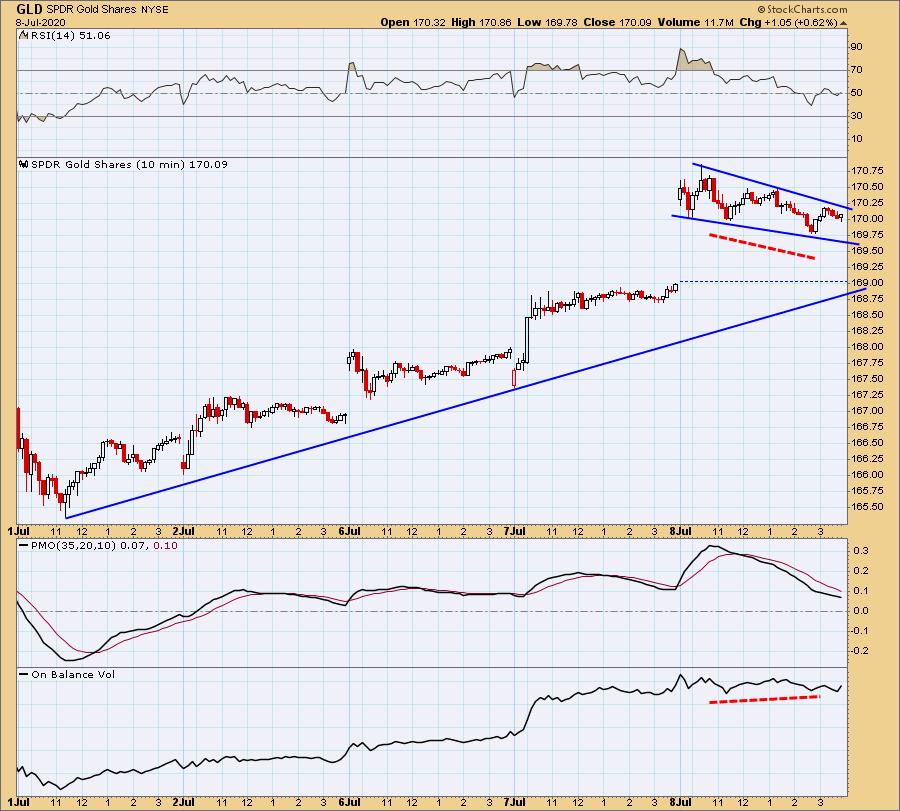The height and width of the screenshot is (811, 900).
Task: Click the up-triangle icon beside Chg value
Action: [x=843, y=23]
